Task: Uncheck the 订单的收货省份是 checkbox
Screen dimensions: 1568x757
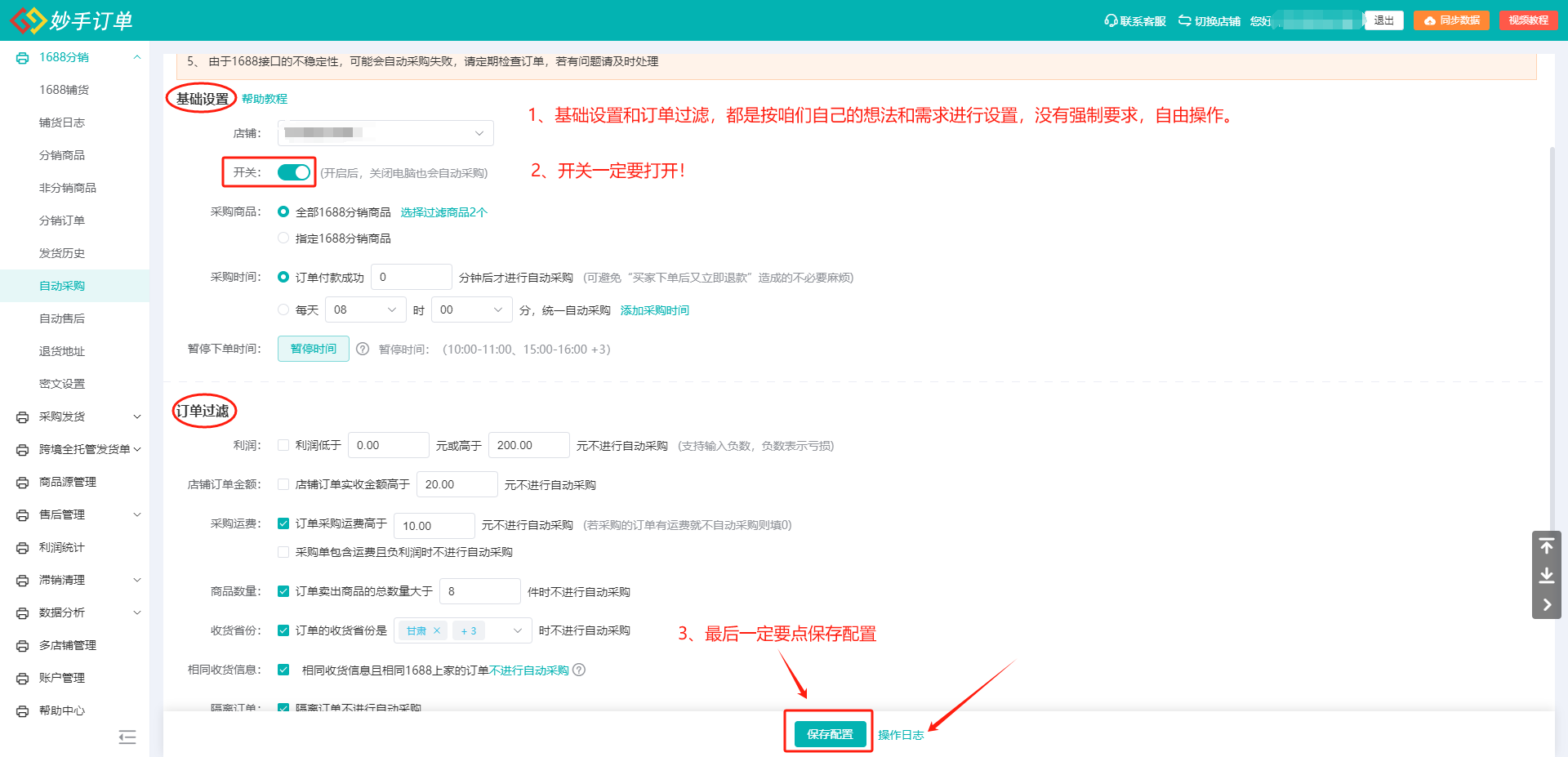Action: [x=283, y=630]
